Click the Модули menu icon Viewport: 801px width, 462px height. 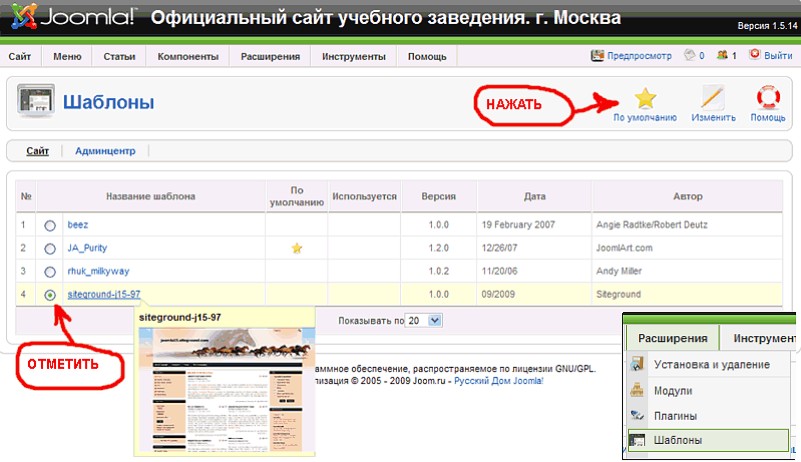pos(637,390)
